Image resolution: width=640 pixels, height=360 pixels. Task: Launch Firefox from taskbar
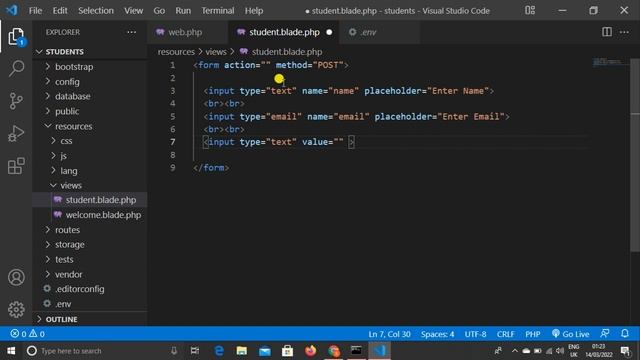(311, 351)
